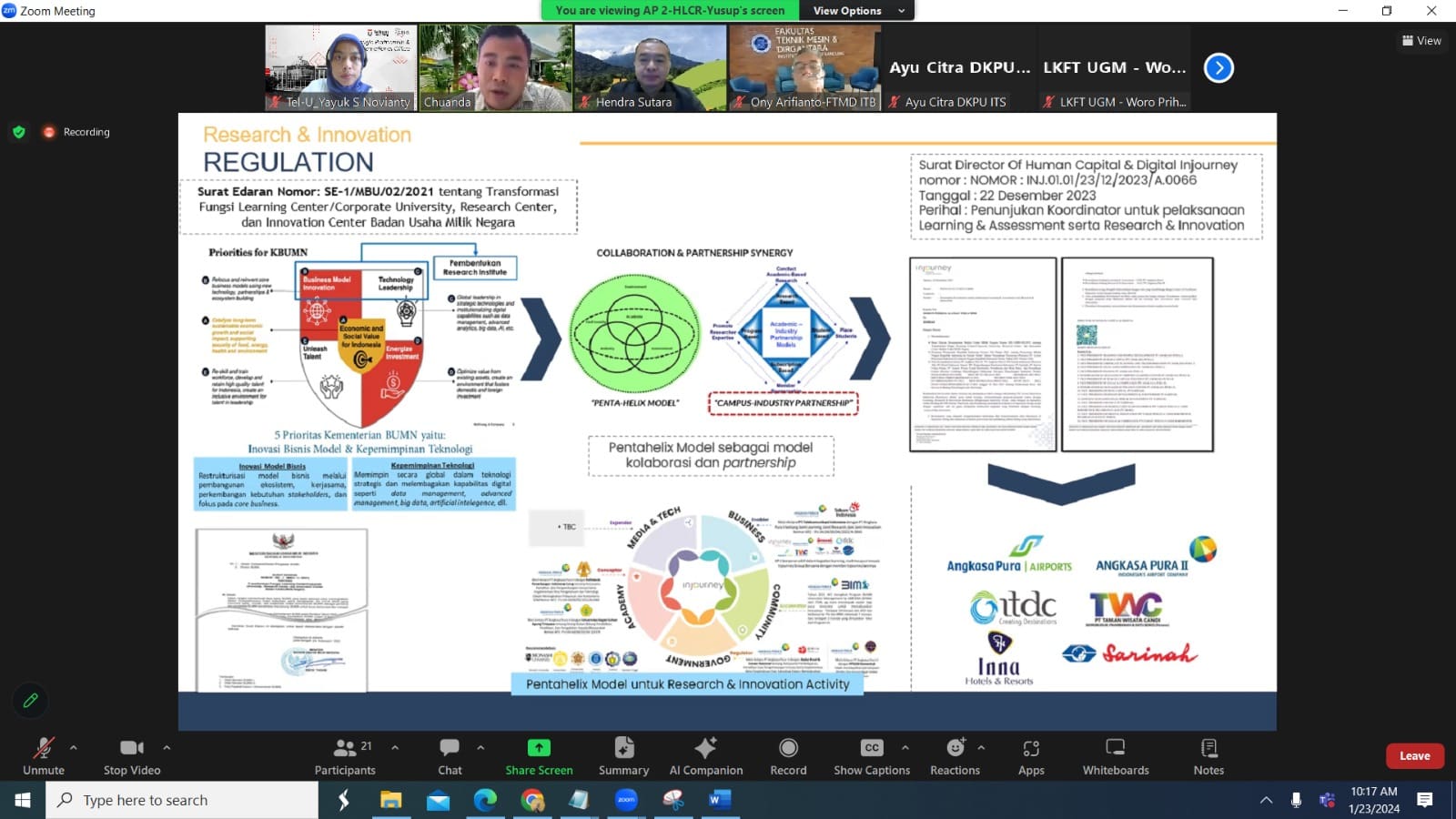
Task: Open the AI Companion
Action: pos(705,756)
